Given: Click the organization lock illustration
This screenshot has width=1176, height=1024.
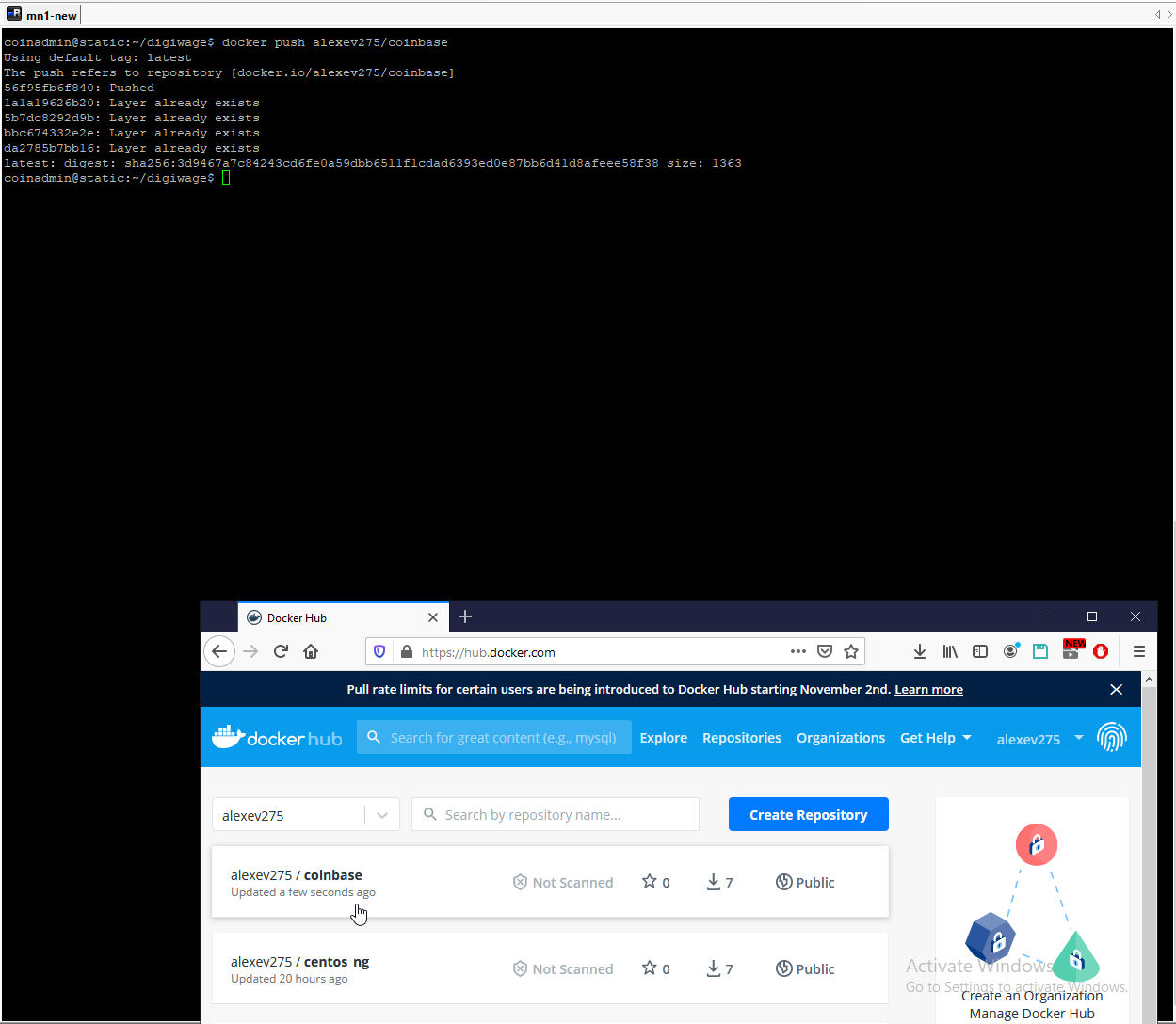Looking at the screenshot, I should 1033,902.
